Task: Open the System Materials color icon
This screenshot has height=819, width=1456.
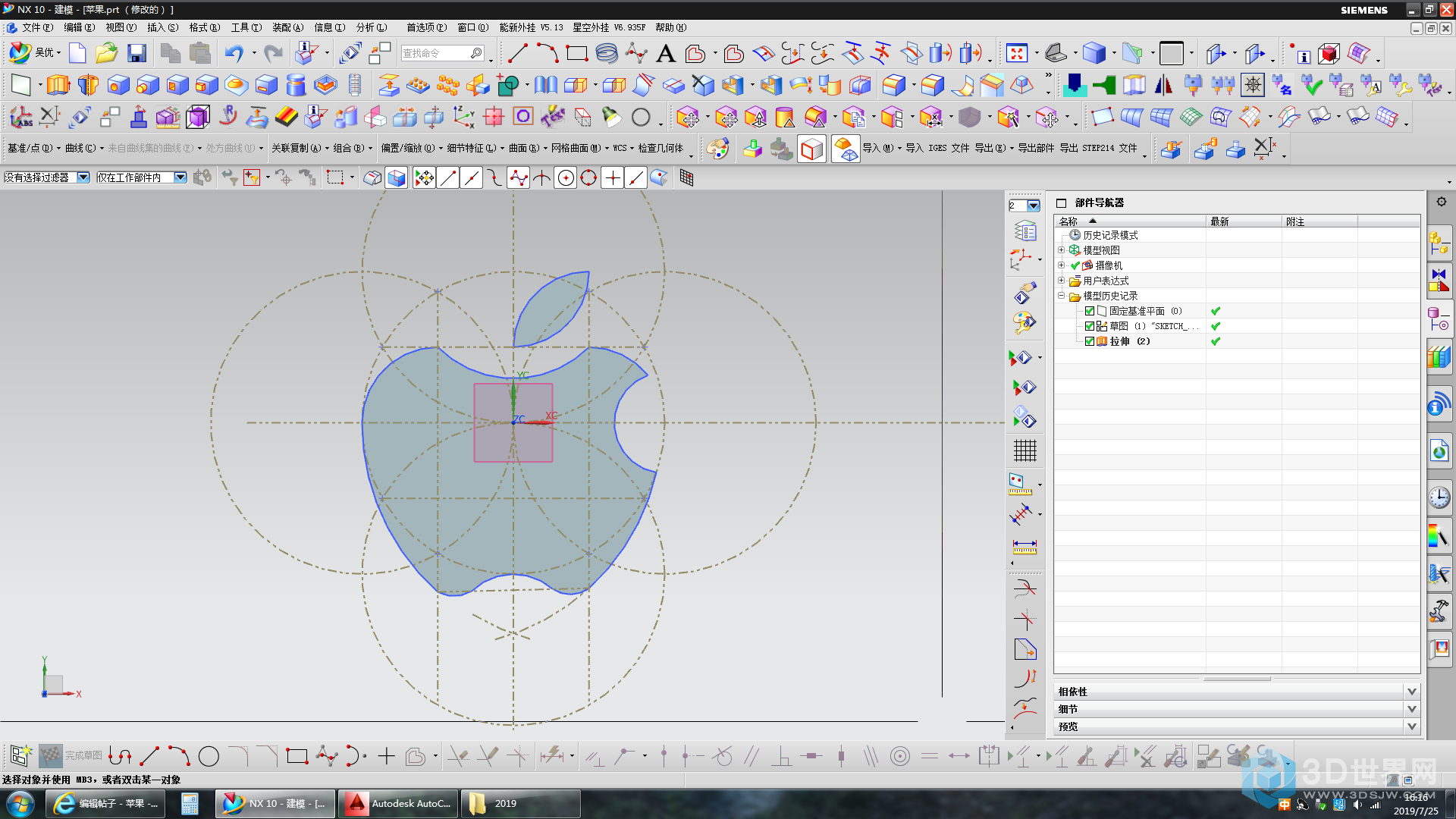Action: [x=1439, y=535]
